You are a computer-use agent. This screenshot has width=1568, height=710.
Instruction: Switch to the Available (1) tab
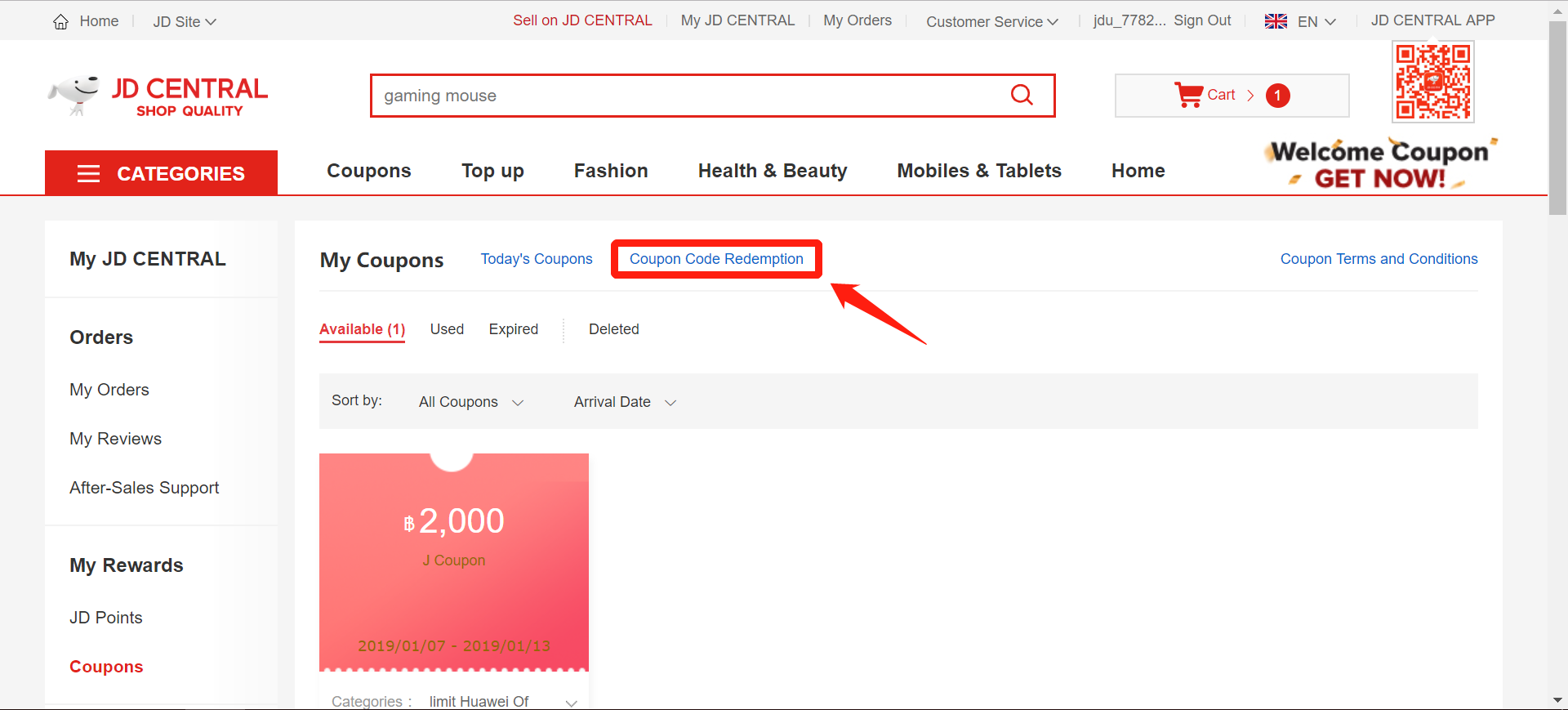[362, 329]
